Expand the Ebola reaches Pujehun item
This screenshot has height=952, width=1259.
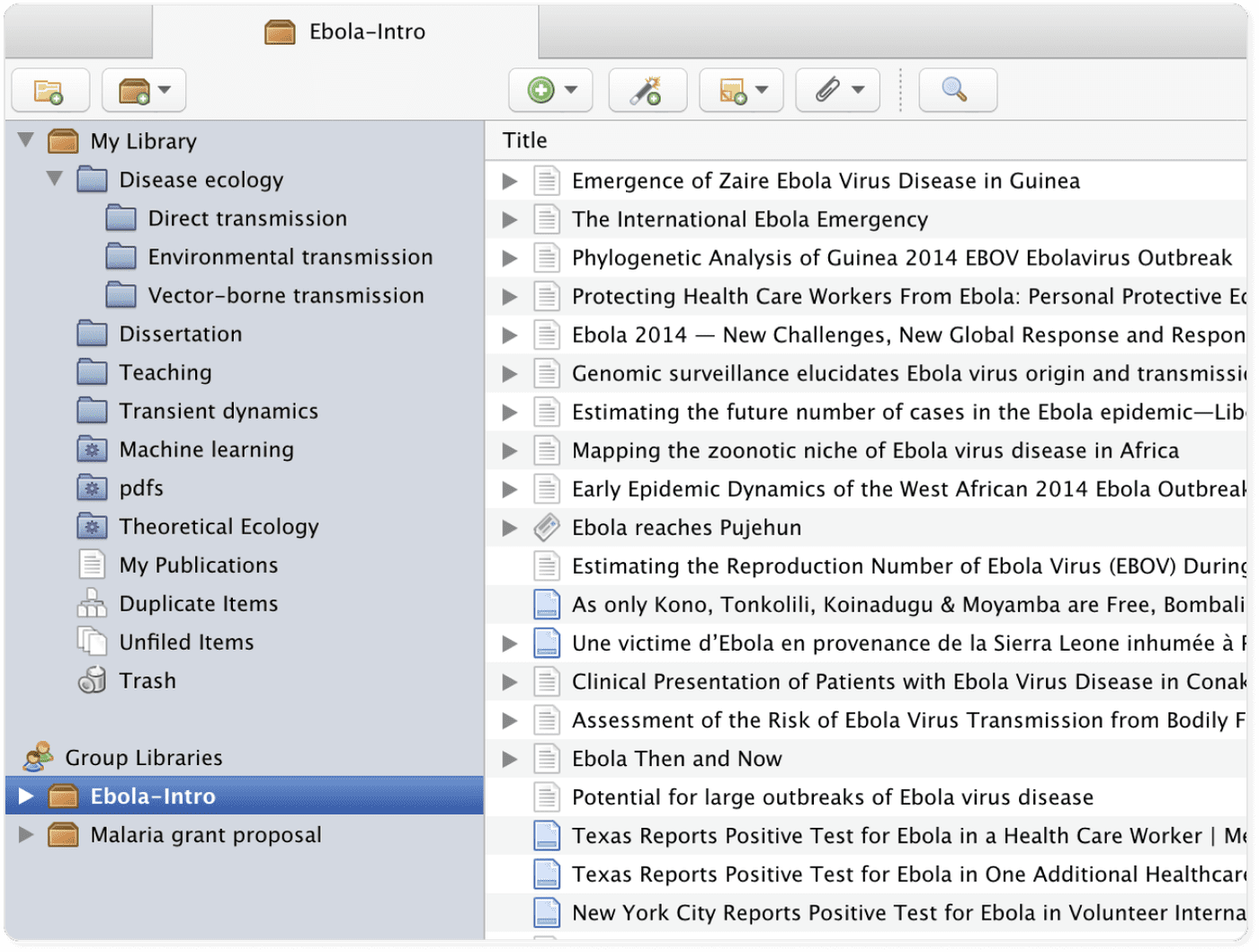tap(510, 527)
